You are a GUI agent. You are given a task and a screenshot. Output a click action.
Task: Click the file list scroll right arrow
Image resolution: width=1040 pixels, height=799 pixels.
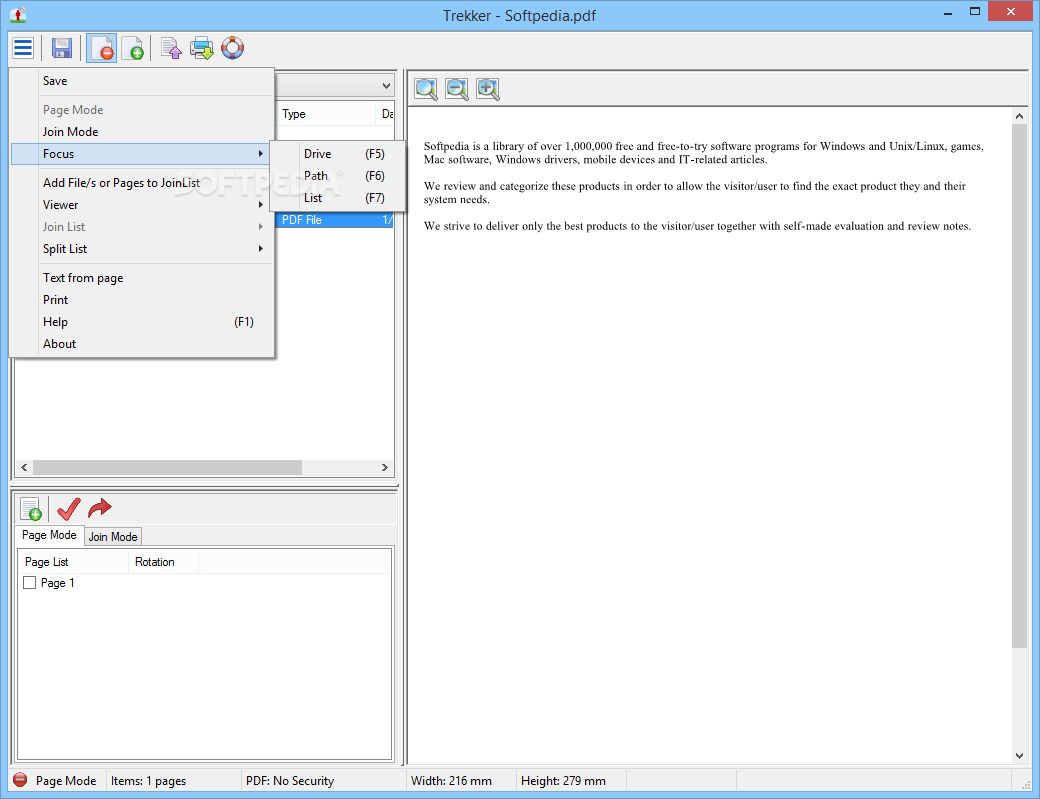click(x=385, y=467)
